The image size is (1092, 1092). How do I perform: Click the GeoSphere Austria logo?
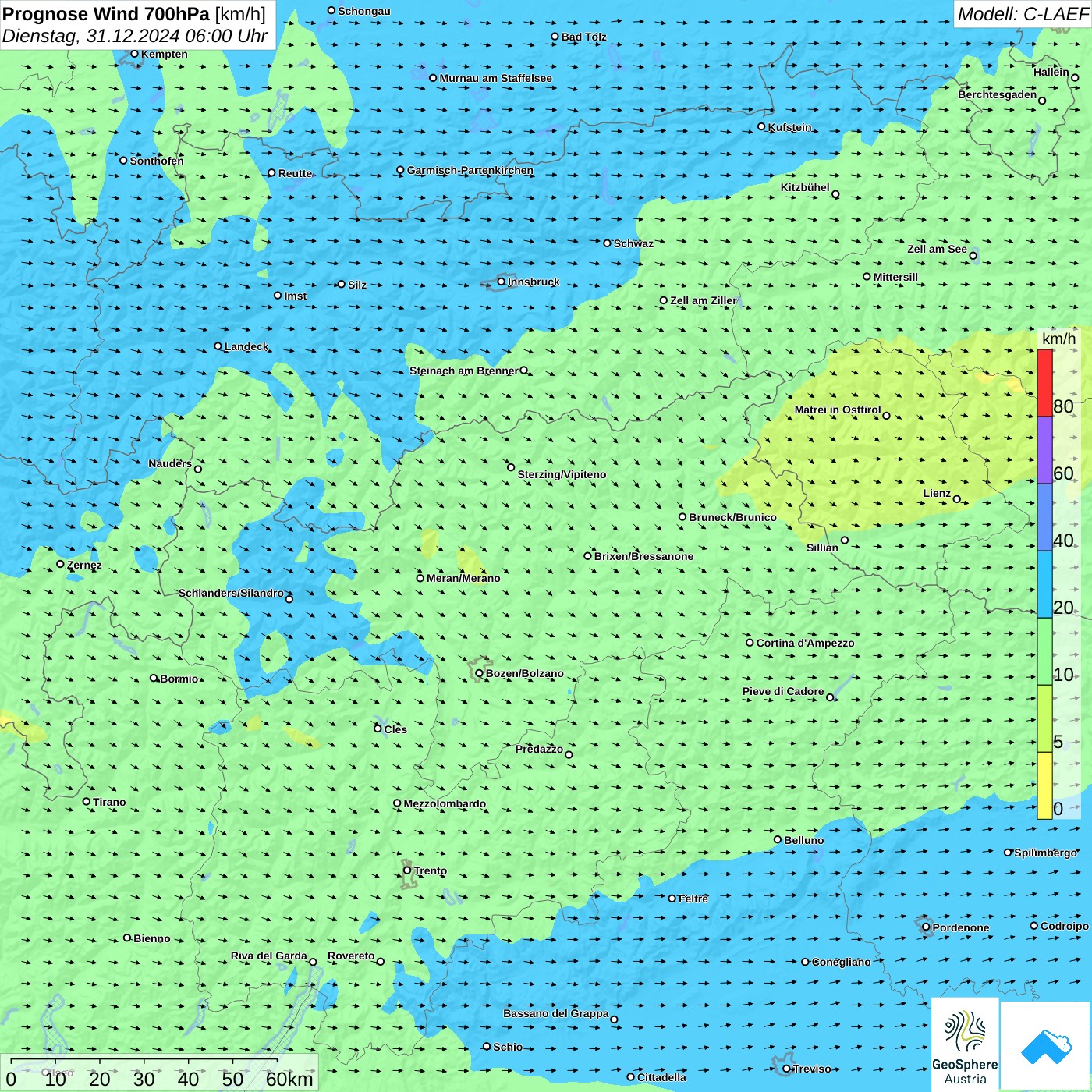(965, 1045)
